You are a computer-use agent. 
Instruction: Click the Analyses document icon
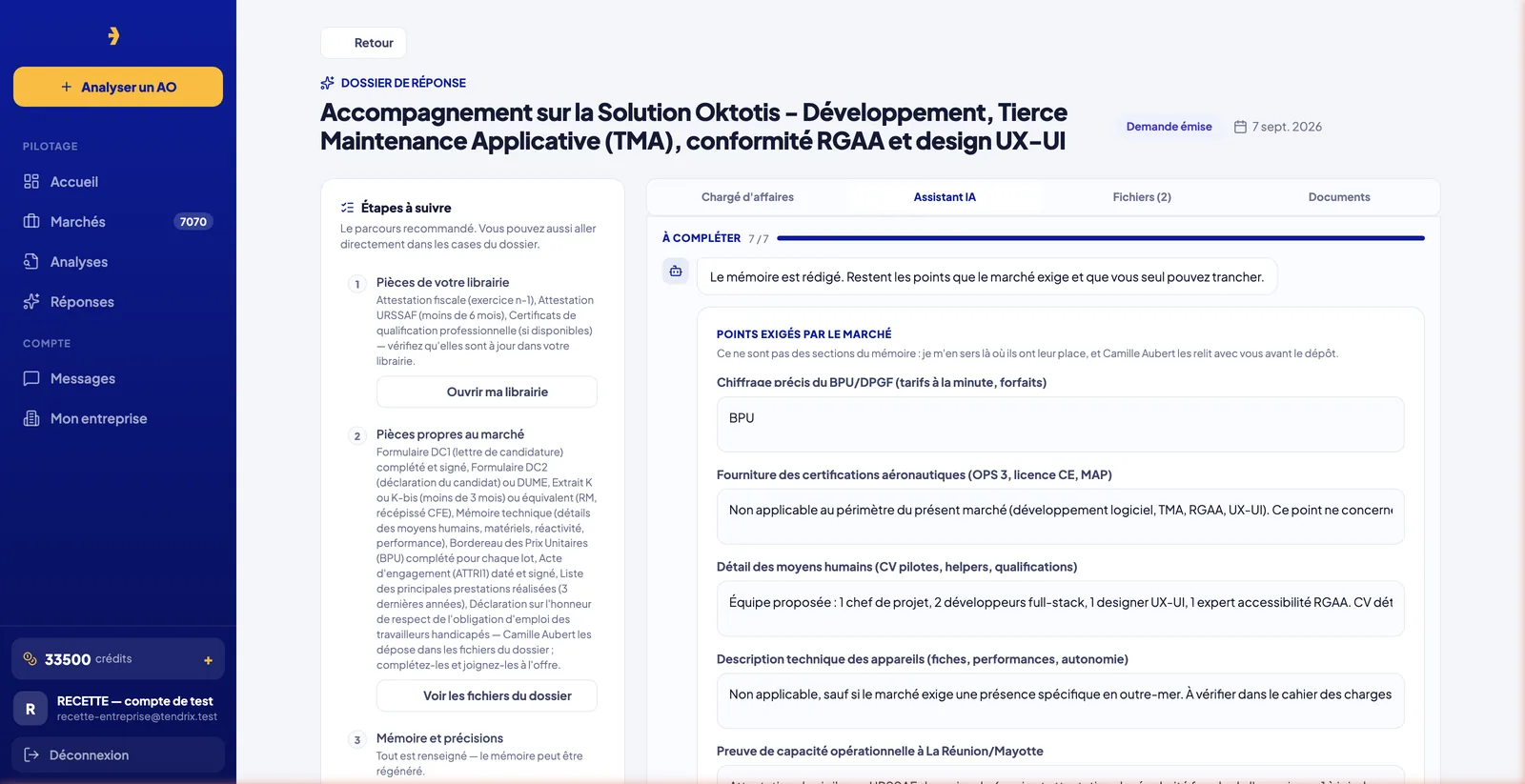pos(31,261)
